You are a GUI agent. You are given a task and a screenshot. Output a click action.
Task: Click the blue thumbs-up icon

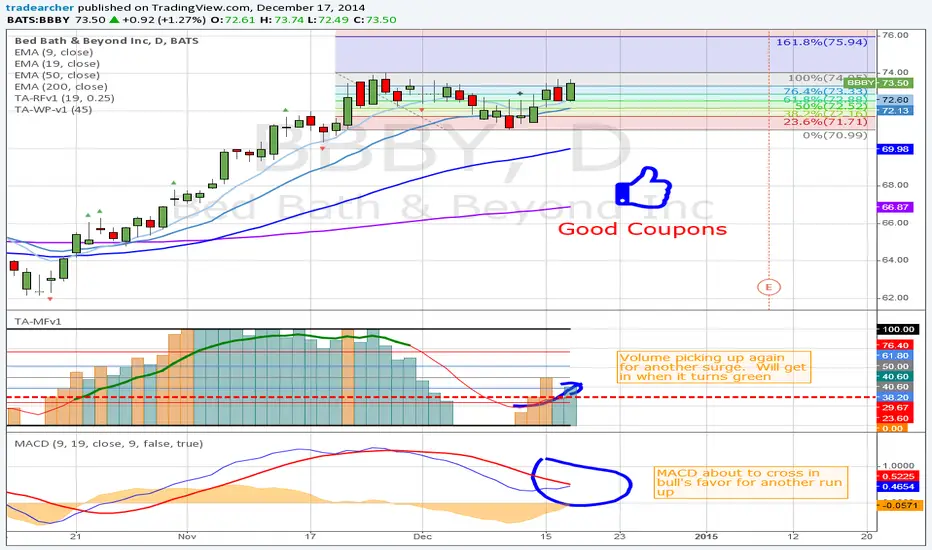tap(643, 187)
